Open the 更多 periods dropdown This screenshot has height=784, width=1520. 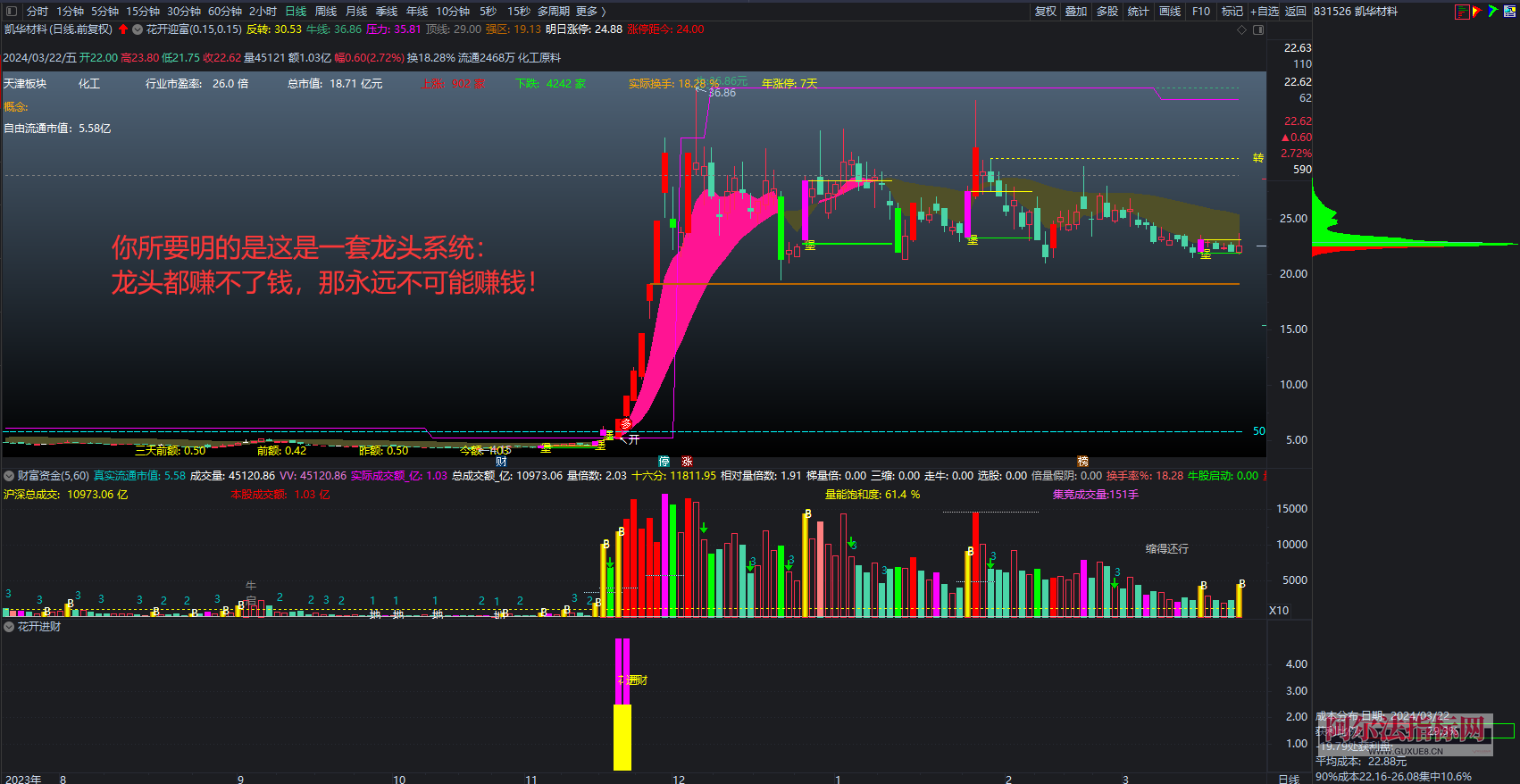591,11
